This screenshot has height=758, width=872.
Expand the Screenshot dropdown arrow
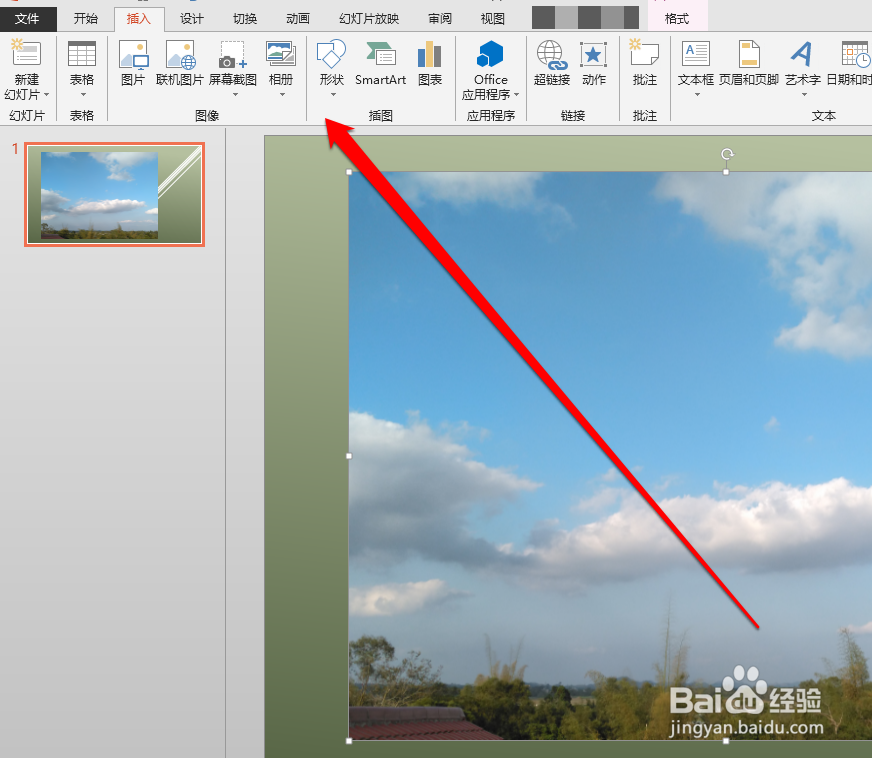click(235, 95)
